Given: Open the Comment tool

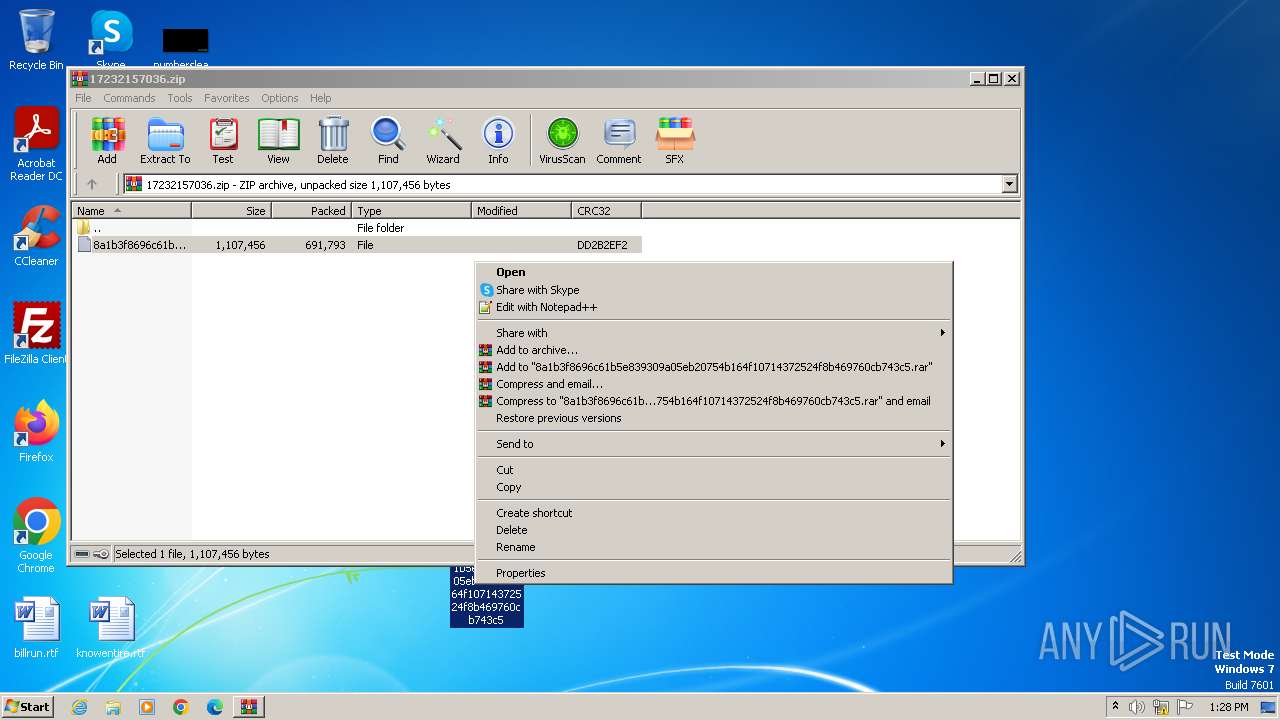Looking at the screenshot, I should coord(619,140).
